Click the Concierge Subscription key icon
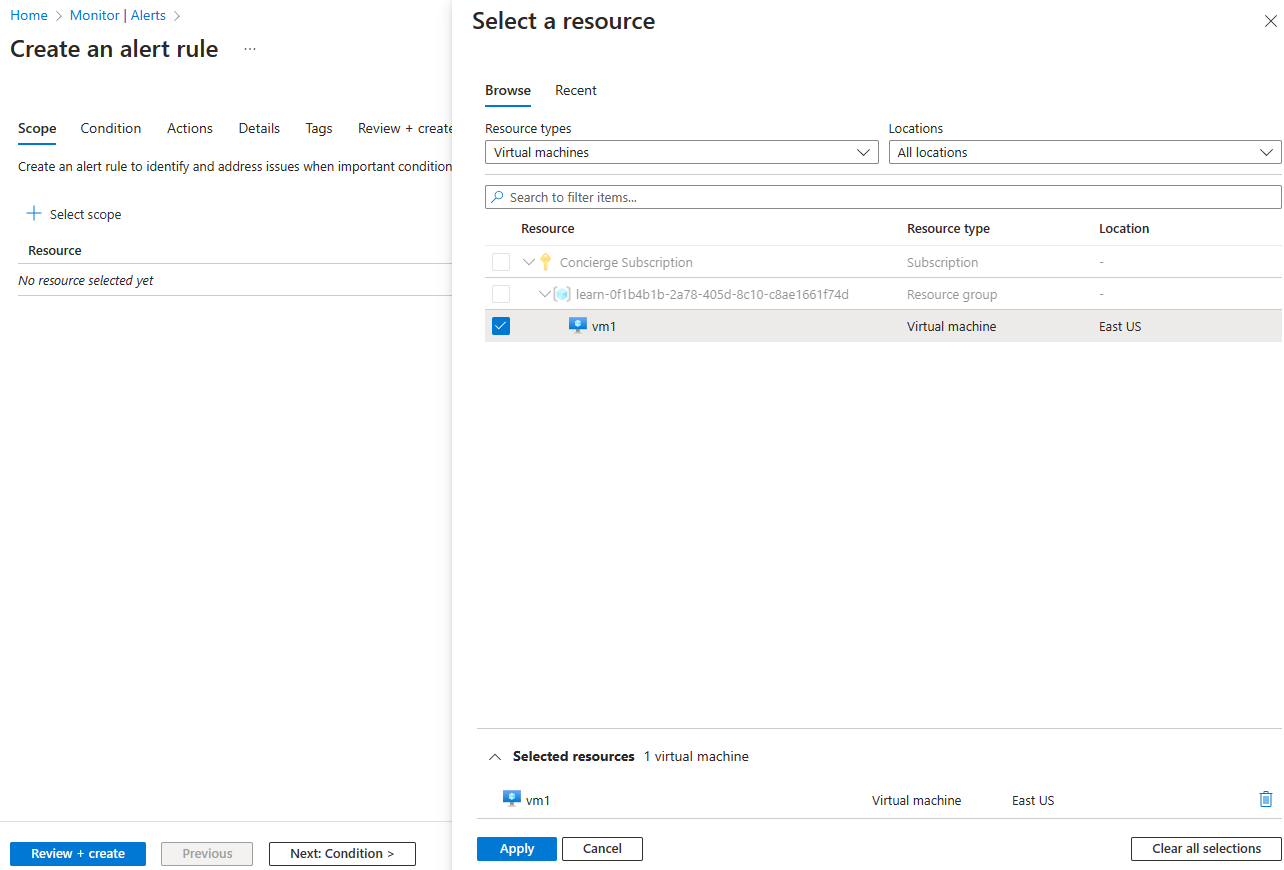 pos(545,262)
